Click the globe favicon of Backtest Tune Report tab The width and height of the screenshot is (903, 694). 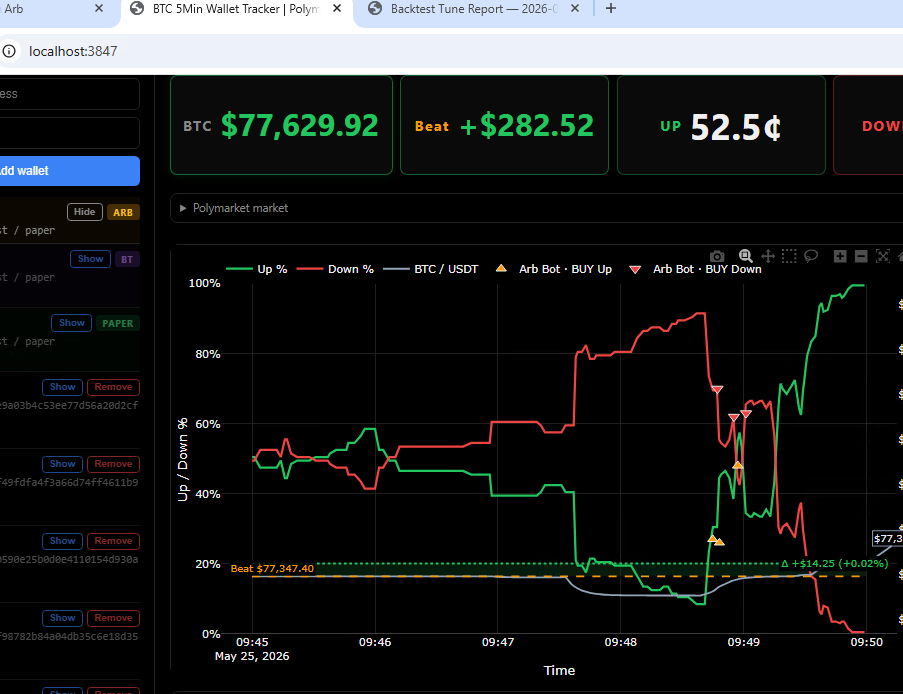coord(375,9)
